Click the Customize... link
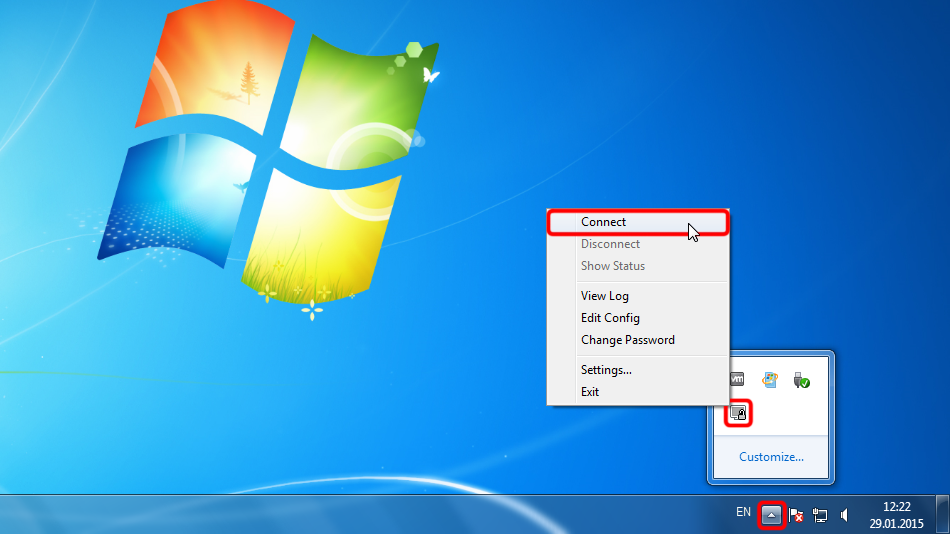The width and height of the screenshot is (950, 534). 771,457
